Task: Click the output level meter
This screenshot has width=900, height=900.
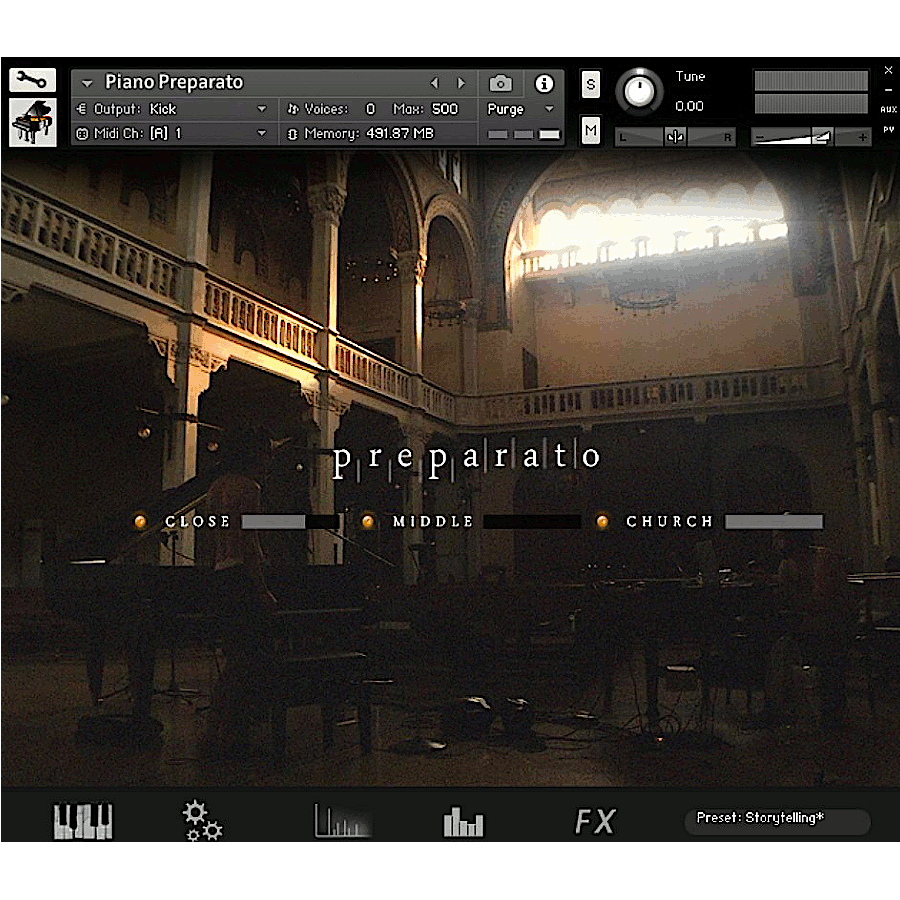Action: [x=810, y=92]
